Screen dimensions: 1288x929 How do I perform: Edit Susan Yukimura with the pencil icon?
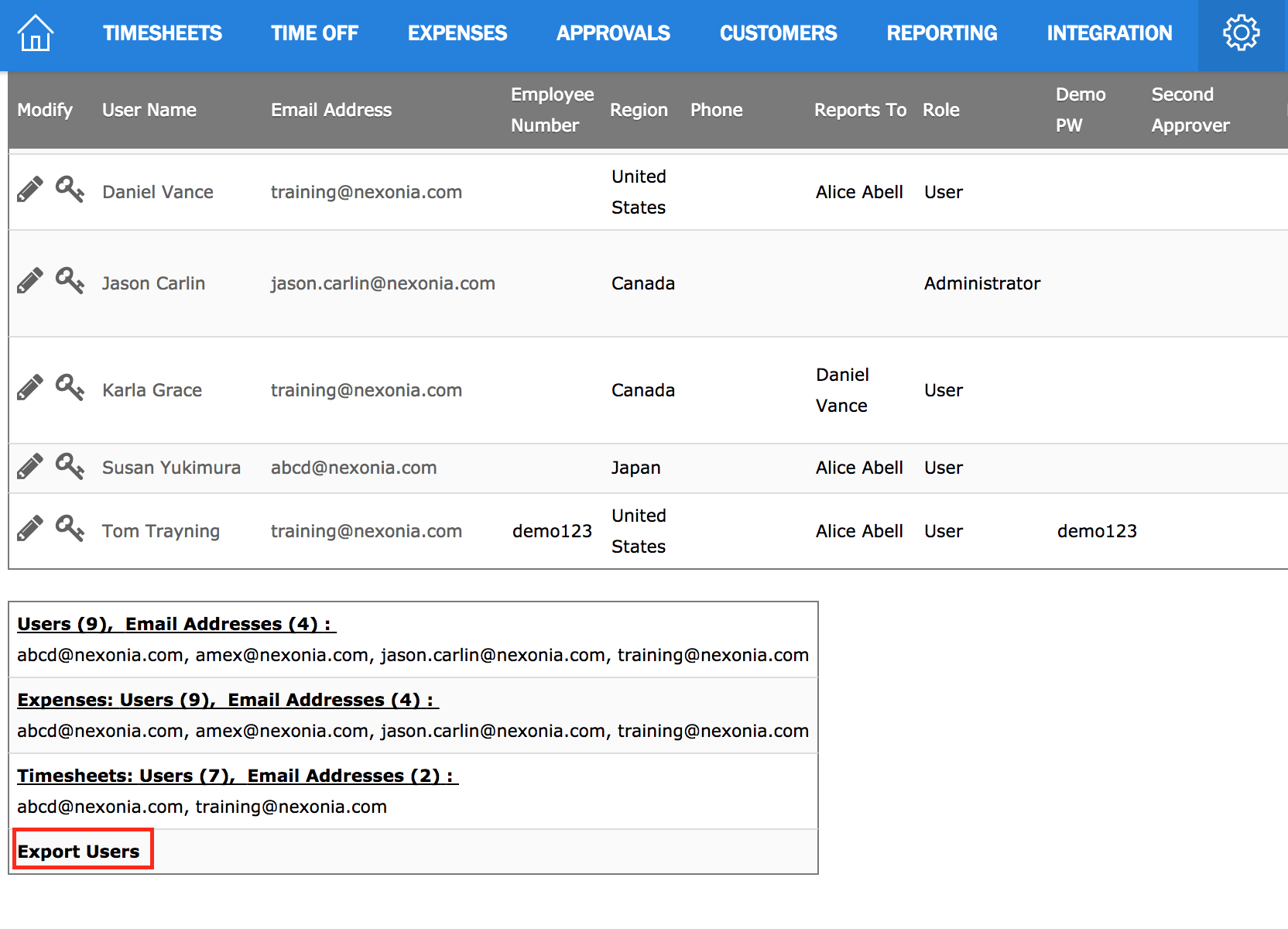30,467
